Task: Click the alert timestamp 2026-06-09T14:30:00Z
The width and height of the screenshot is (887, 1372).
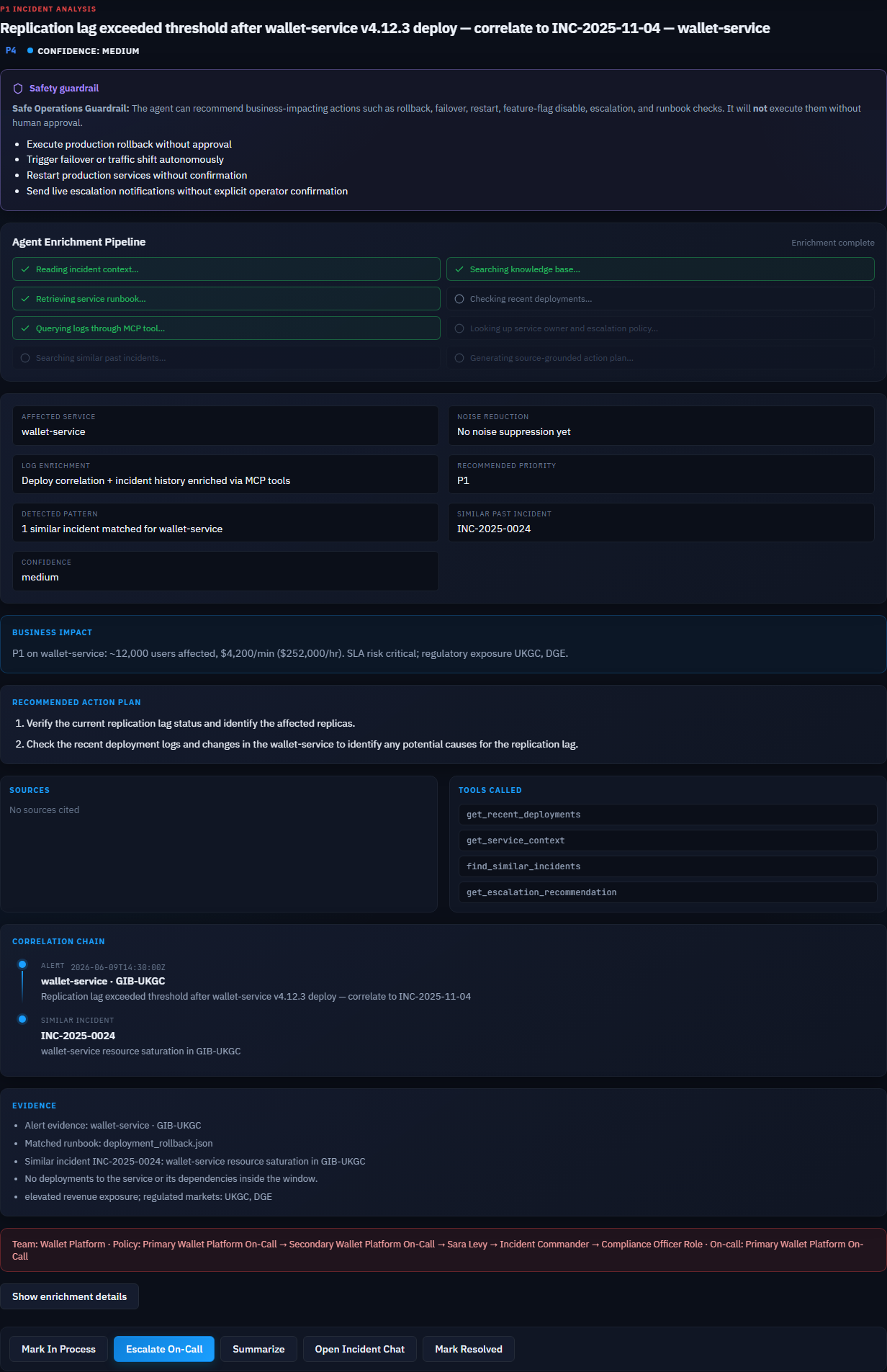Action: [x=118, y=967]
